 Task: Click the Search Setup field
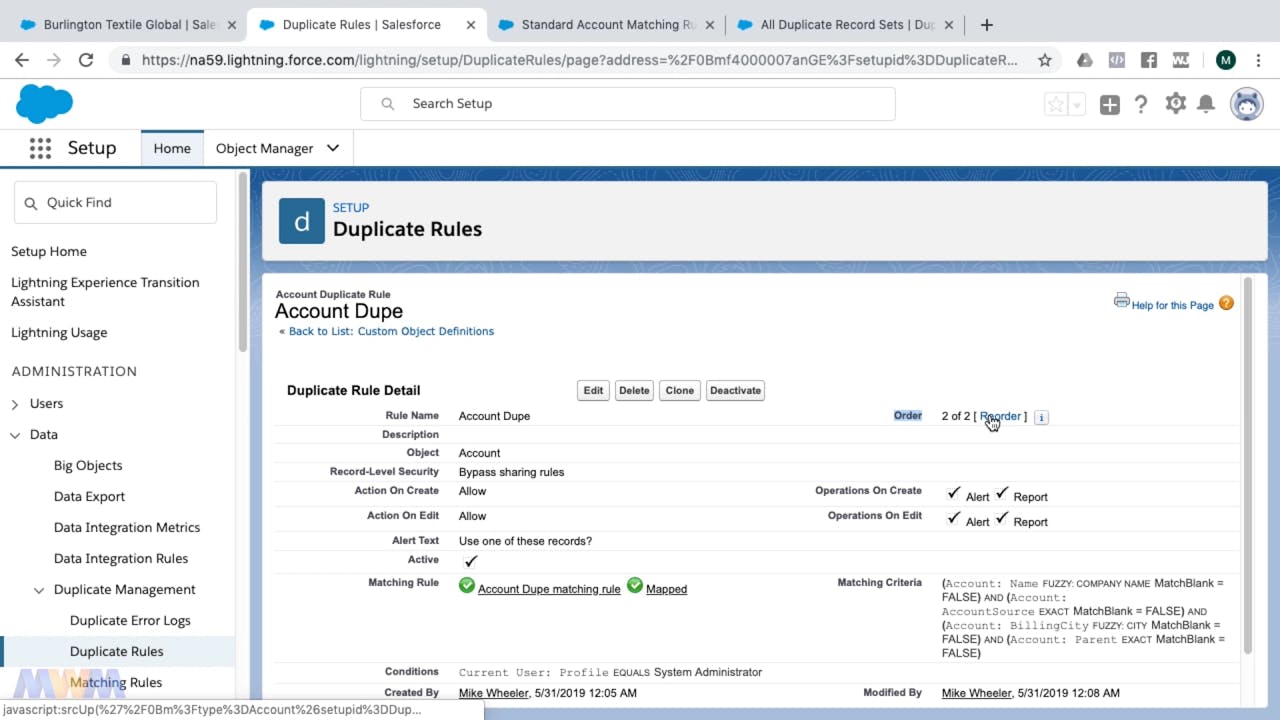tap(628, 104)
